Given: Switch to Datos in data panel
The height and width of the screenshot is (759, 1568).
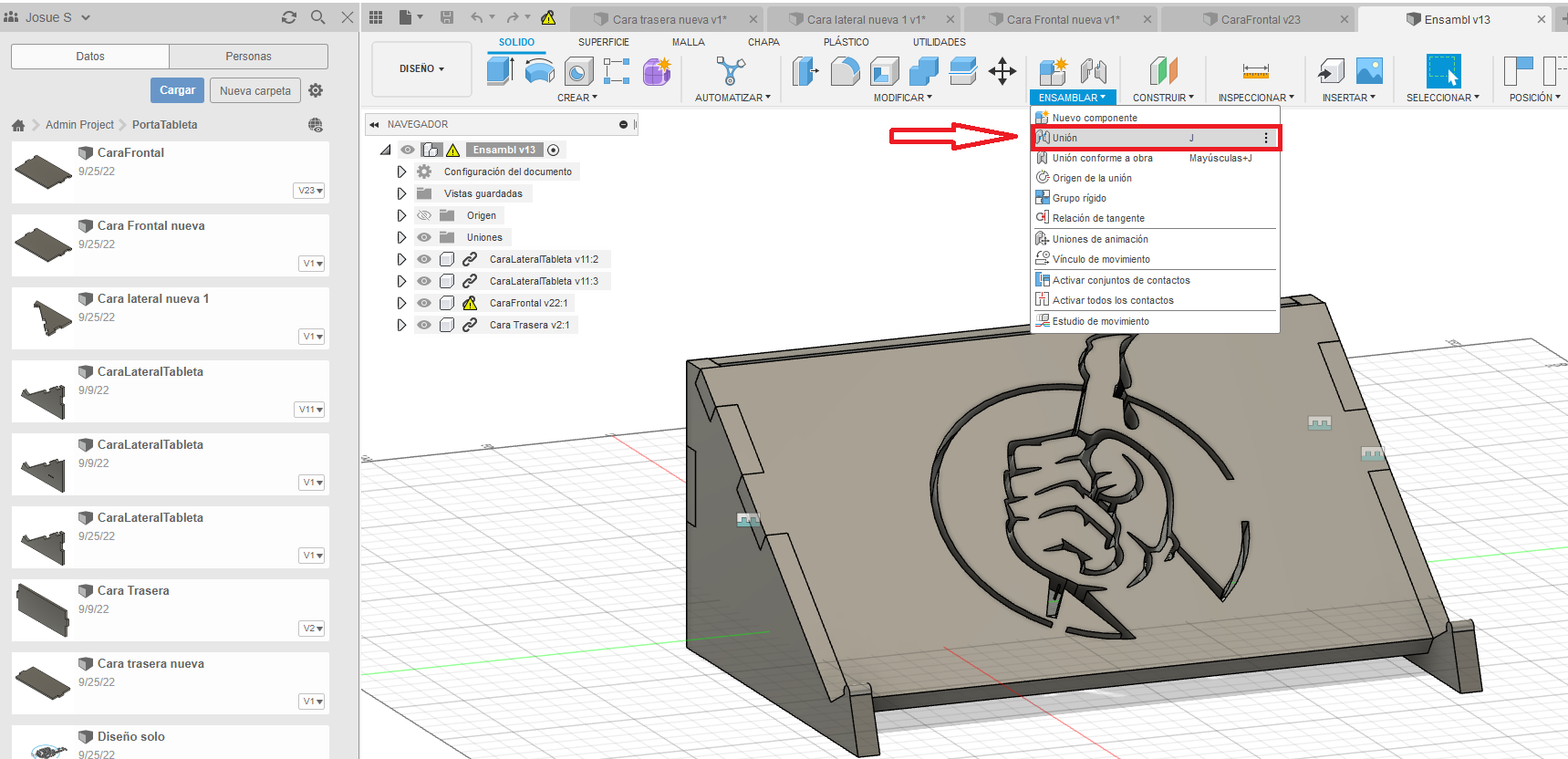Looking at the screenshot, I should pos(90,57).
